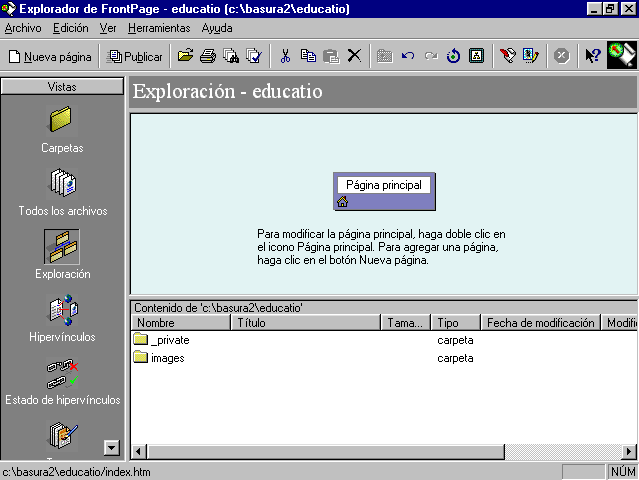Sort by Título column header

click(306, 323)
